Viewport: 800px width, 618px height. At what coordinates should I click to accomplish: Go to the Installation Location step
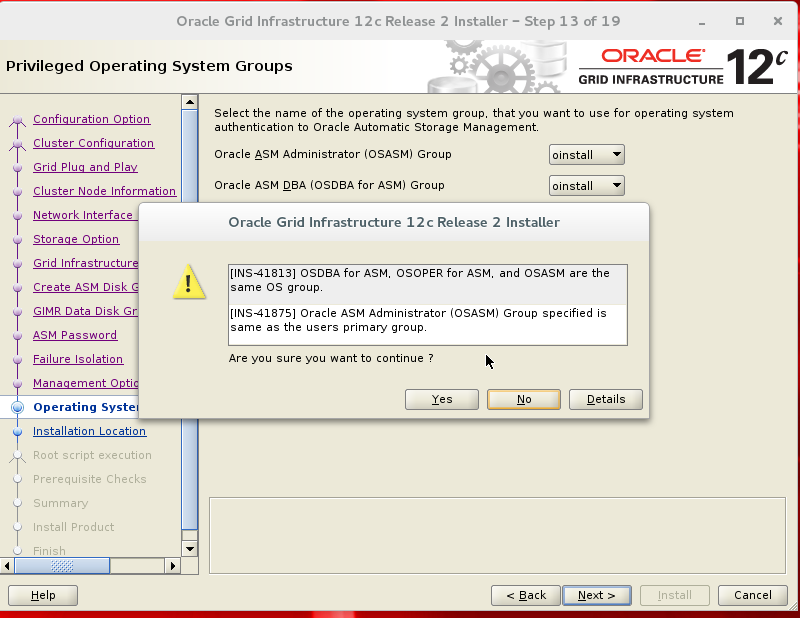click(89, 431)
